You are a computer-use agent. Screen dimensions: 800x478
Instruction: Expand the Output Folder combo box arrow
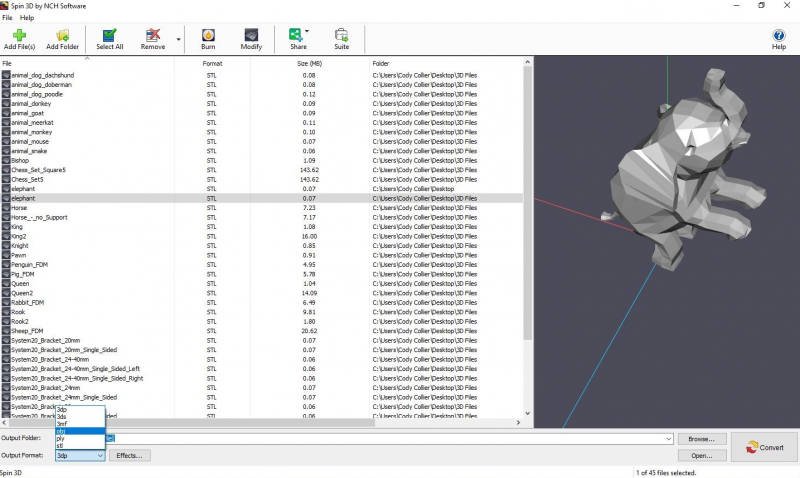(667, 438)
